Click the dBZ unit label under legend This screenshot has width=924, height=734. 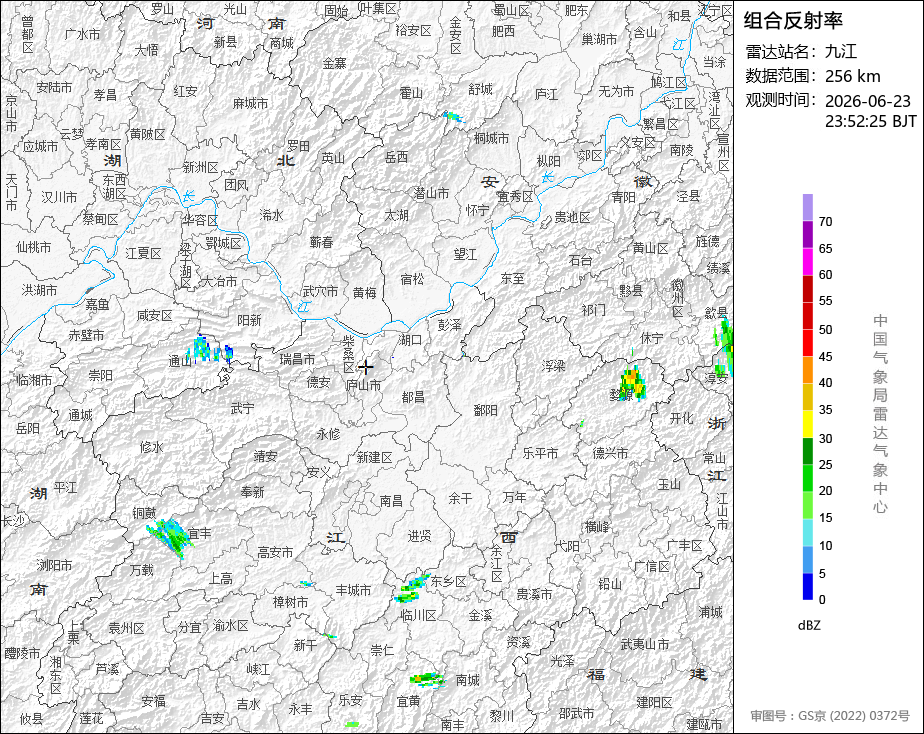(x=808, y=625)
